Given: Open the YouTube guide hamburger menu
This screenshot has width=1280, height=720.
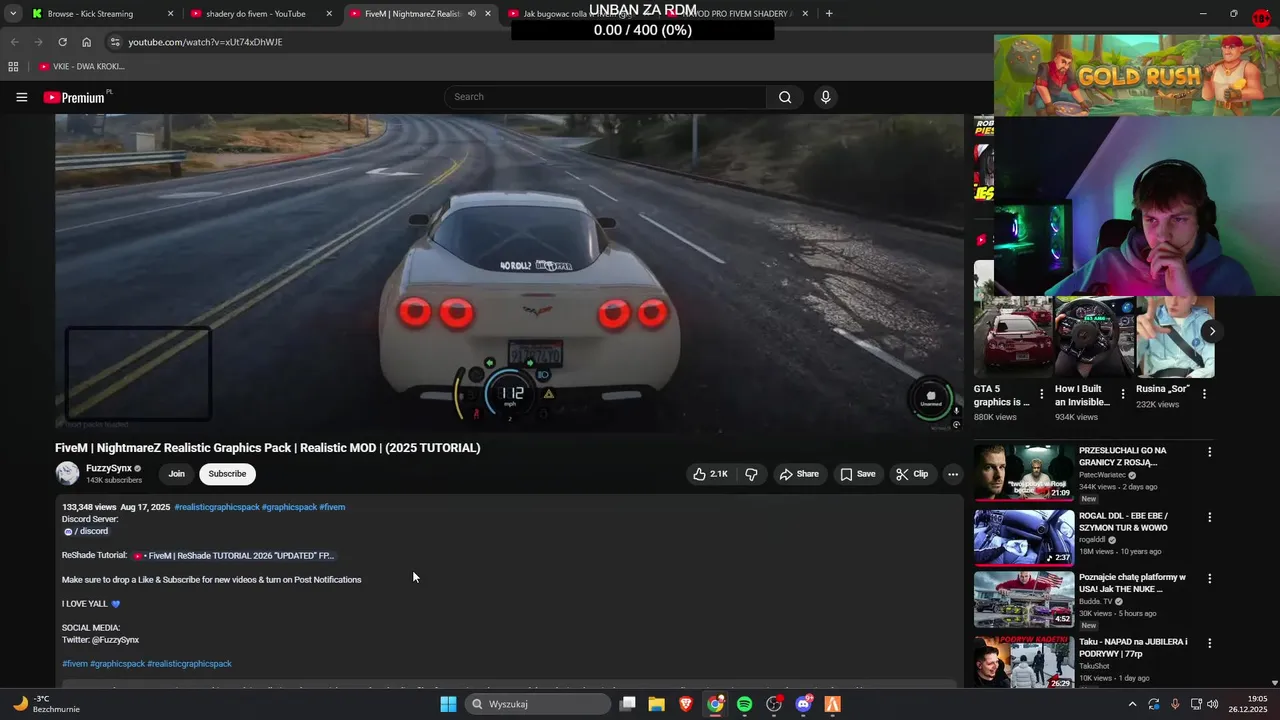Looking at the screenshot, I should pyautogui.click(x=21, y=97).
